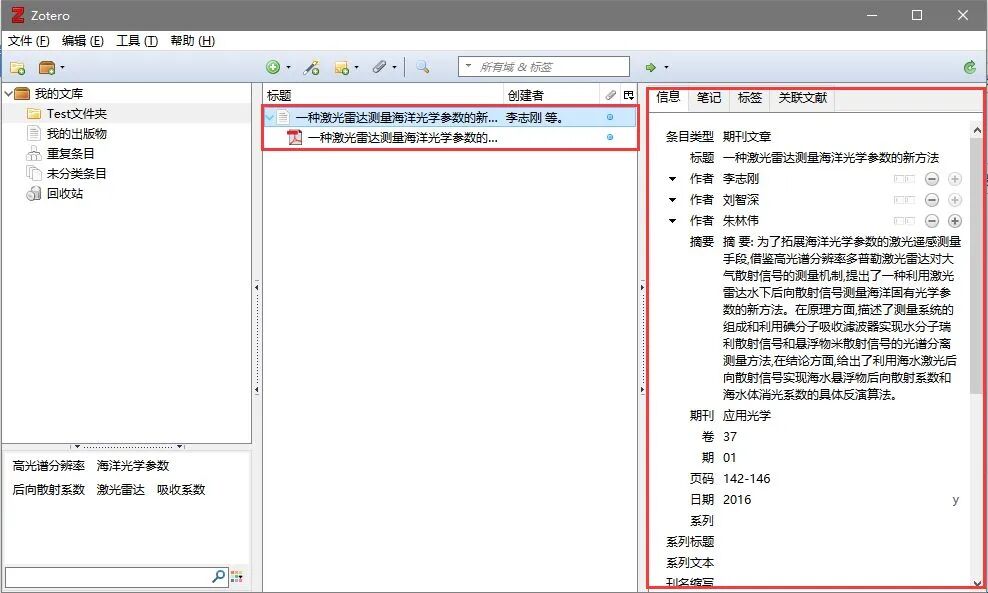988x593 pixels.
Task: Open creator type dropdown for 朱林伟
Action: 672,221
